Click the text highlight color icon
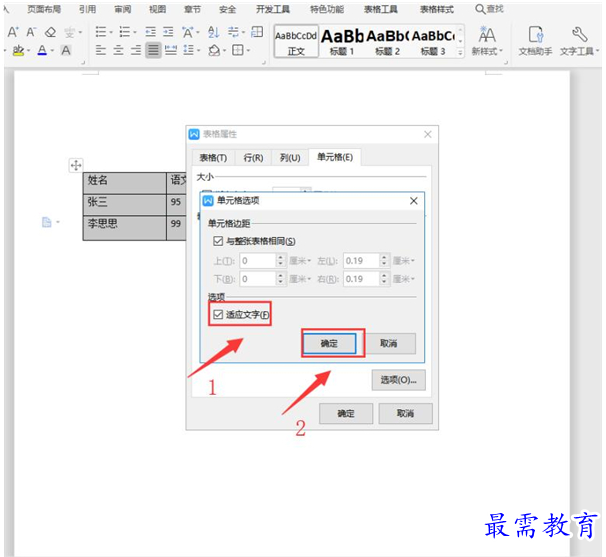The image size is (606, 557). pos(18,51)
